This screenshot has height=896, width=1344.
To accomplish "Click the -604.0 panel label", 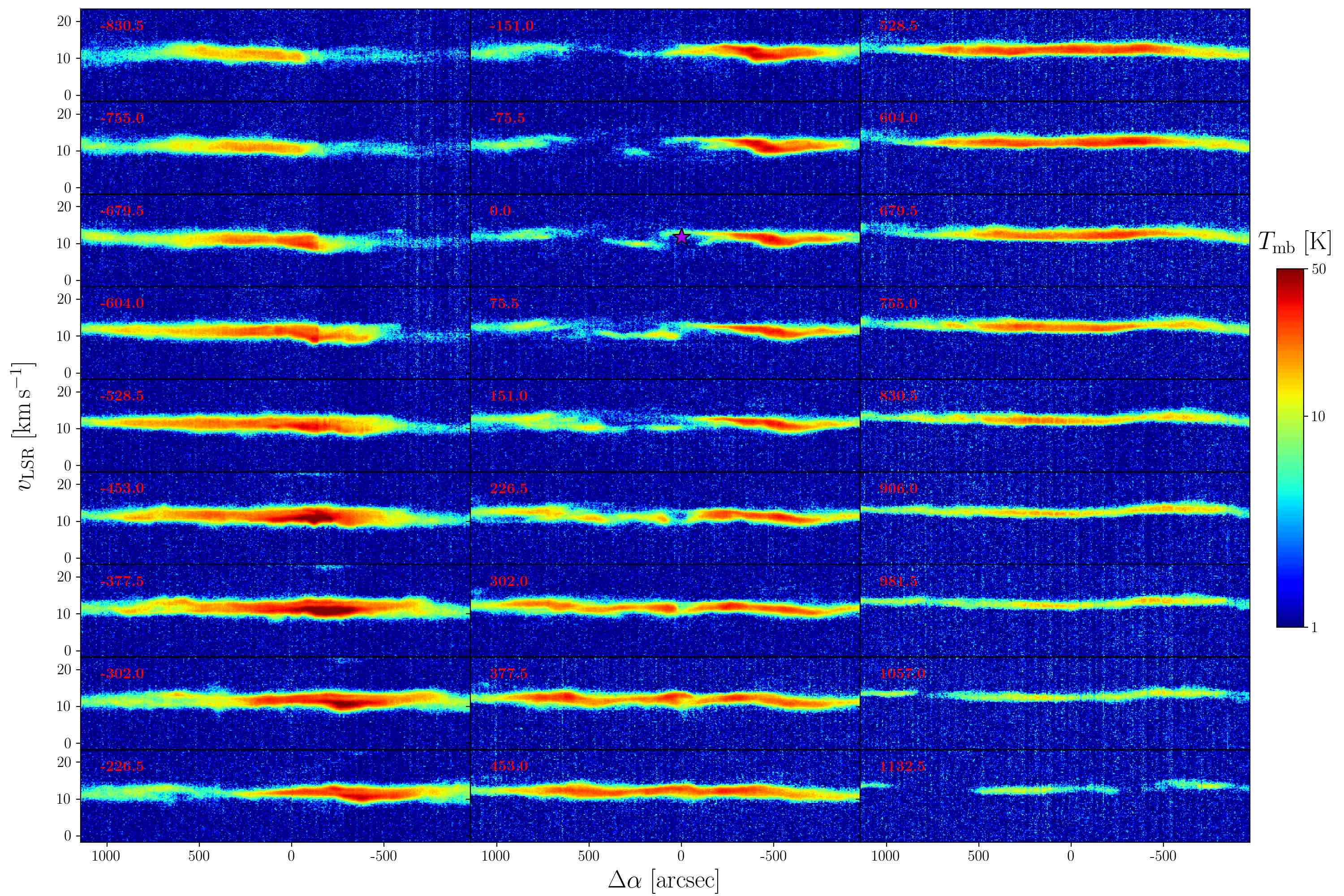I will tap(122, 303).
